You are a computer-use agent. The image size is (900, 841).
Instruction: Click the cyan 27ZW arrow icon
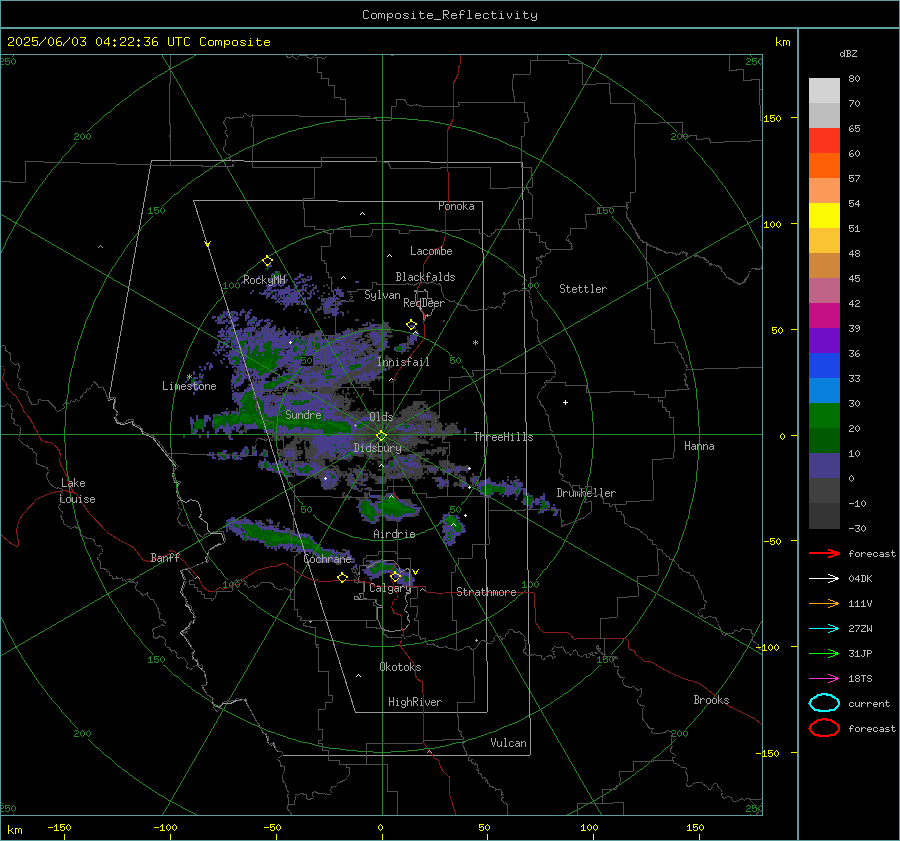tap(824, 629)
